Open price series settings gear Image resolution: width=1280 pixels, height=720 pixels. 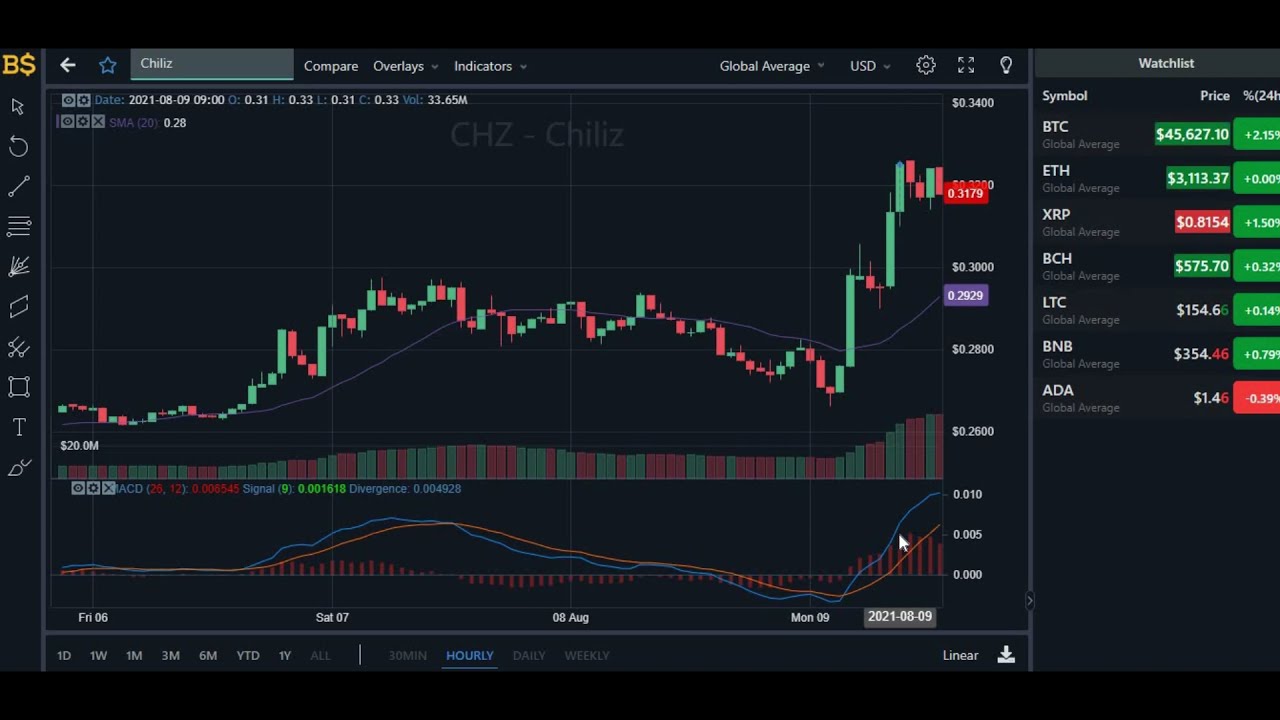tap(84, 100)
